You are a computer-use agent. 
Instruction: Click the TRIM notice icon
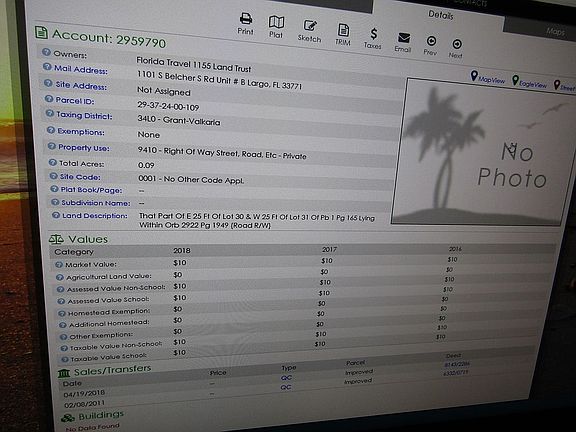pyautogui.click(x=343, y=30)
